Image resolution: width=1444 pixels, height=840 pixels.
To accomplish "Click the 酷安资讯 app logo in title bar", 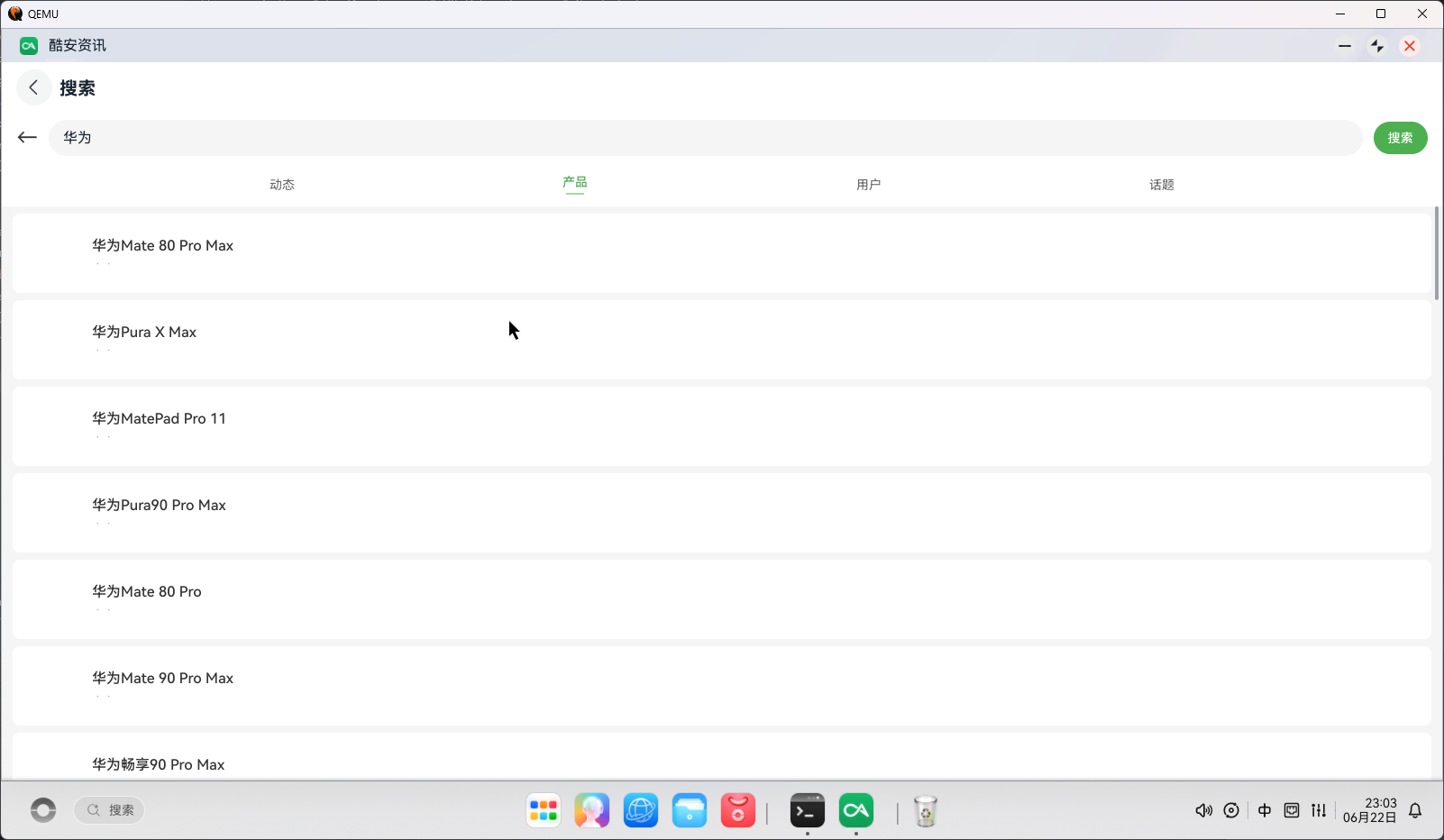I will point(29,46).
